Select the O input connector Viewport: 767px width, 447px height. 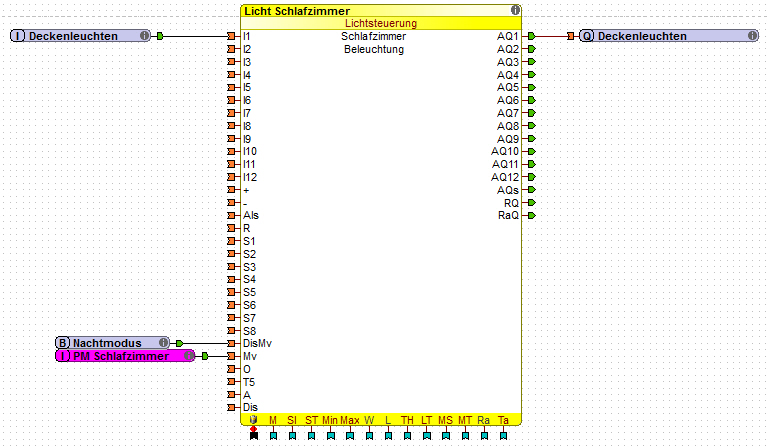[x=231, y=369]
